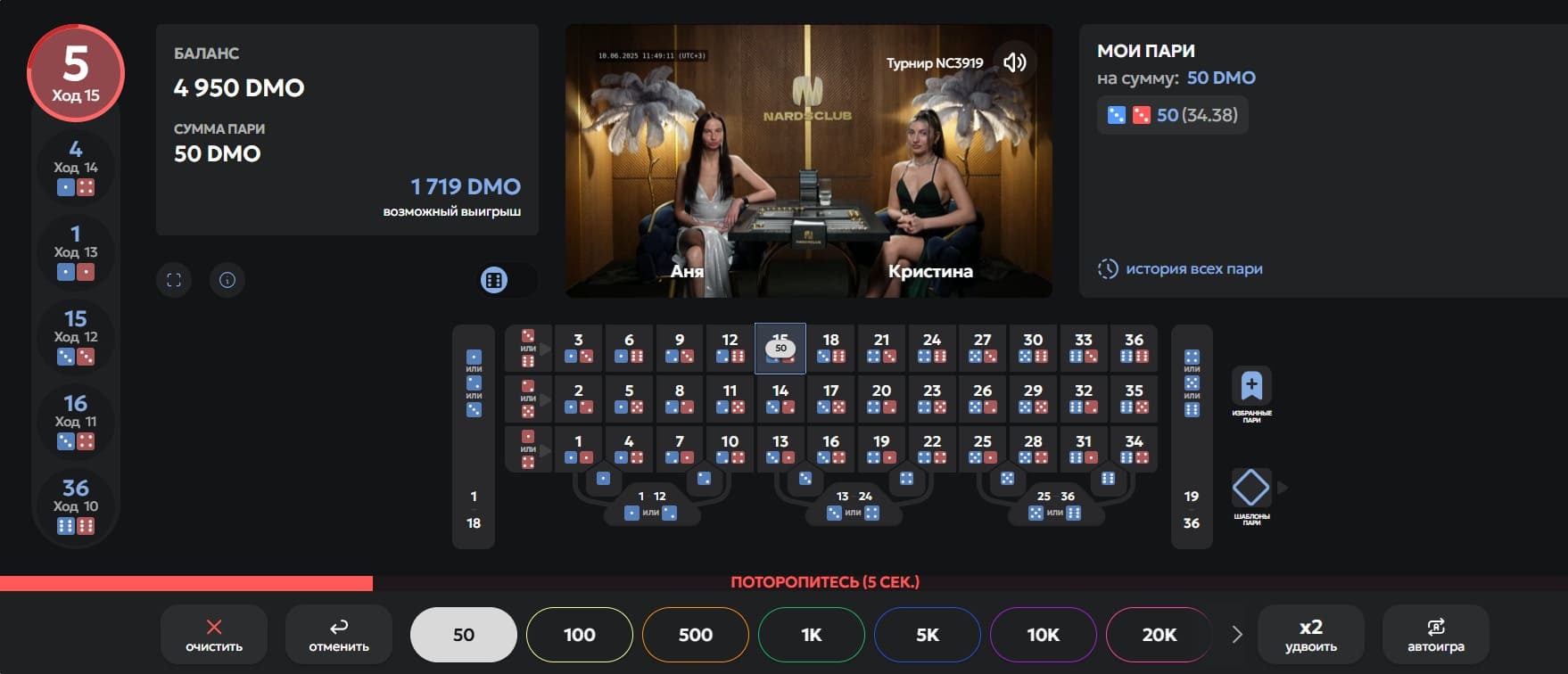
Task: Double the bet with x2 удвоить
Action: pos(1311,635)
